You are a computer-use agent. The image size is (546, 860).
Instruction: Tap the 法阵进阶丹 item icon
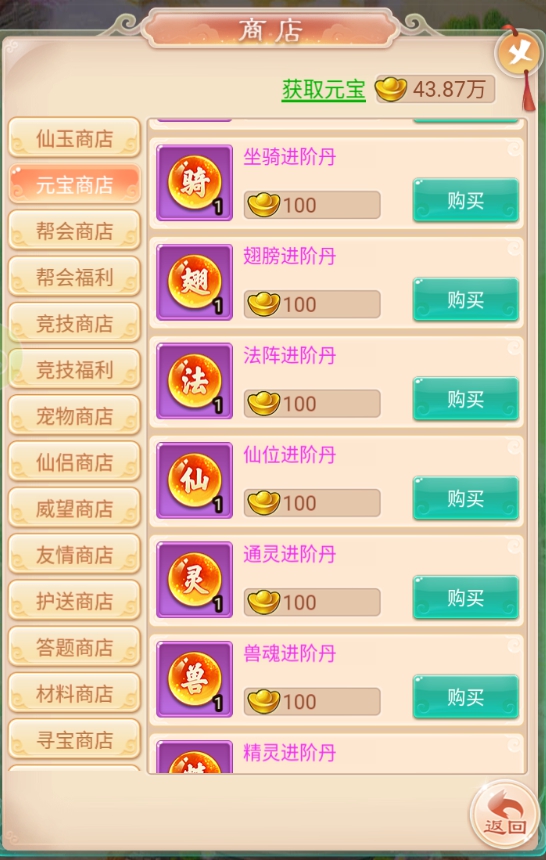[x=194, y=381]
